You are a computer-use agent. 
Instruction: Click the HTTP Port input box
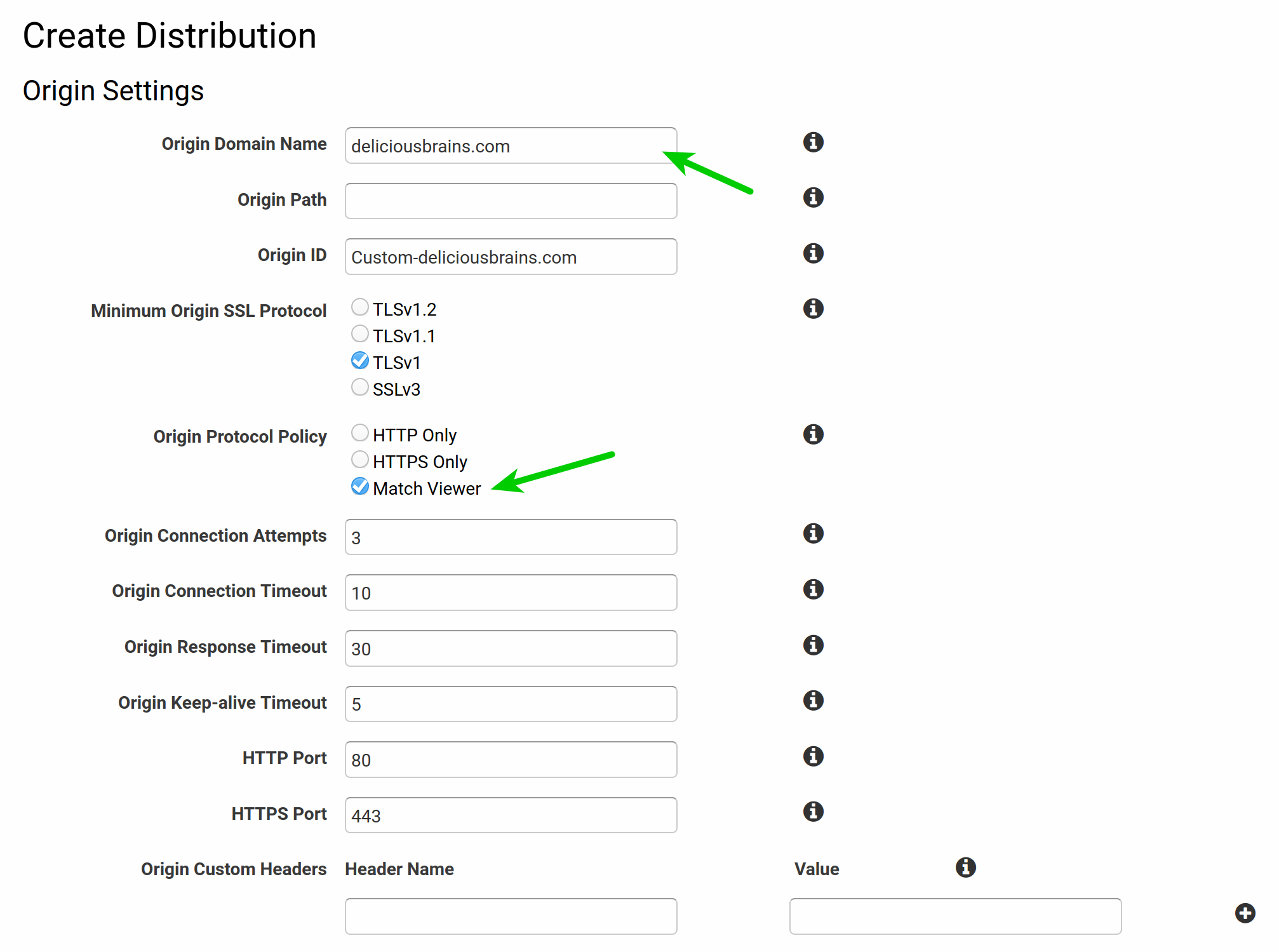coord(511,760)
